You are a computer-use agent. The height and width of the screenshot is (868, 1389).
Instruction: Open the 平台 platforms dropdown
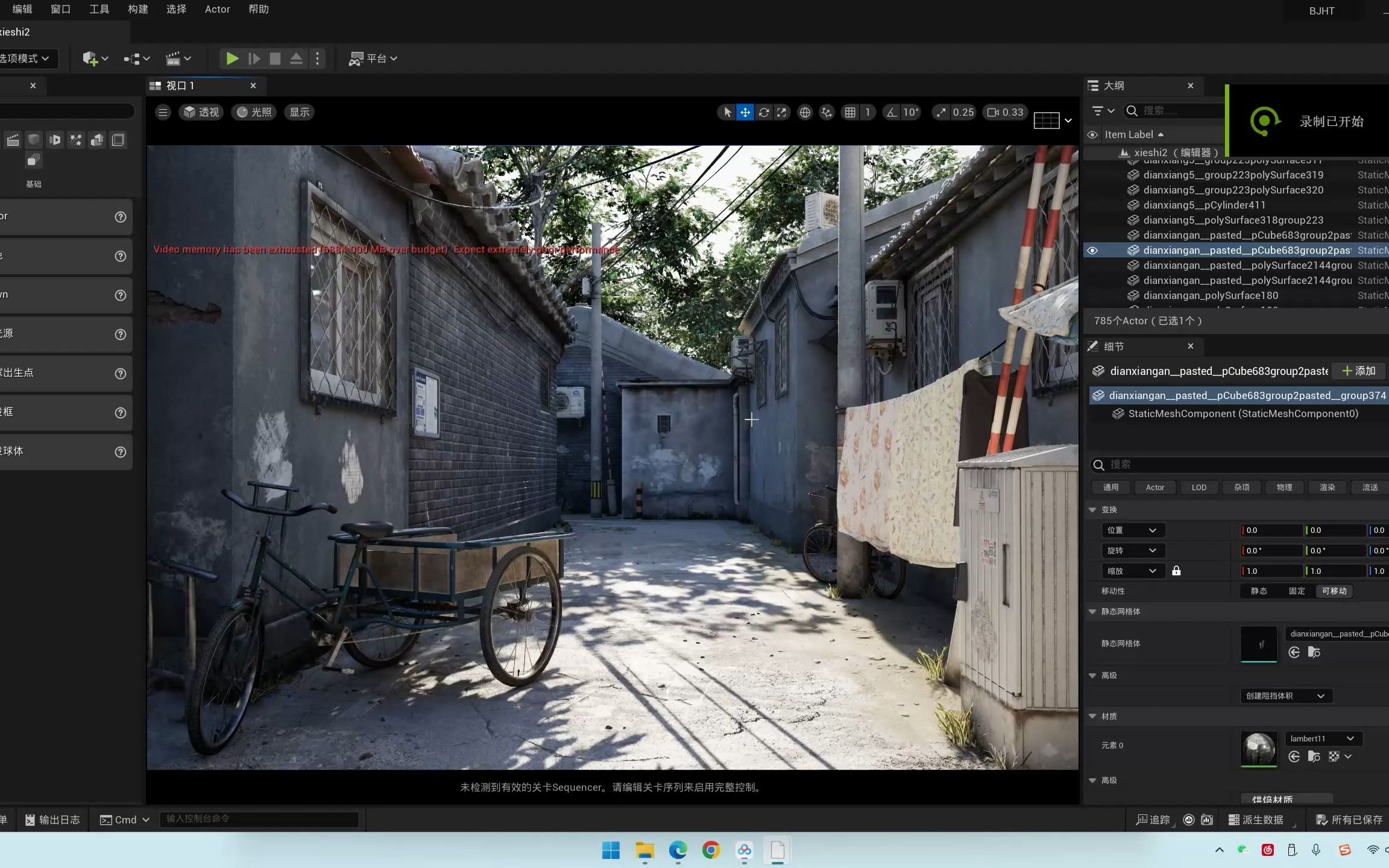click(373, 58)
